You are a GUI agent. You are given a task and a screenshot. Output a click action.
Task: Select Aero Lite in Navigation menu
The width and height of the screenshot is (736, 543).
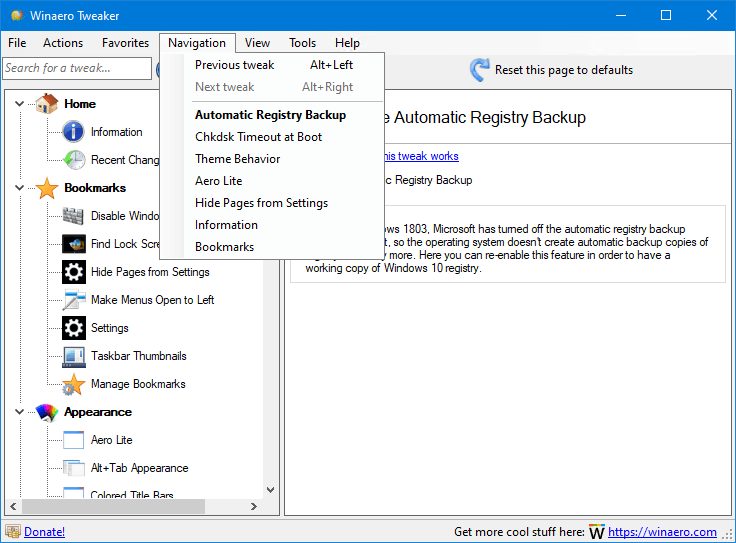pos(273,181)
